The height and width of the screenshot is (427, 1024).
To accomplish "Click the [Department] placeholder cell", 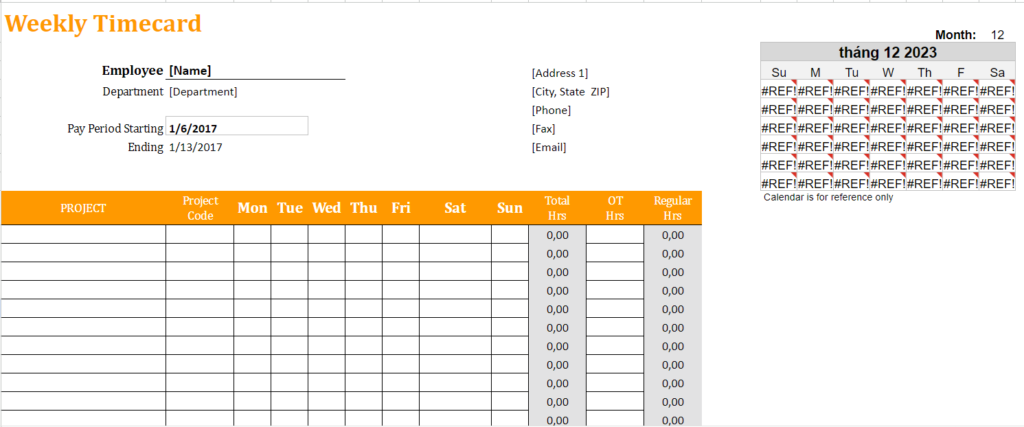I will pyautogui.click(x=204, y=92).
